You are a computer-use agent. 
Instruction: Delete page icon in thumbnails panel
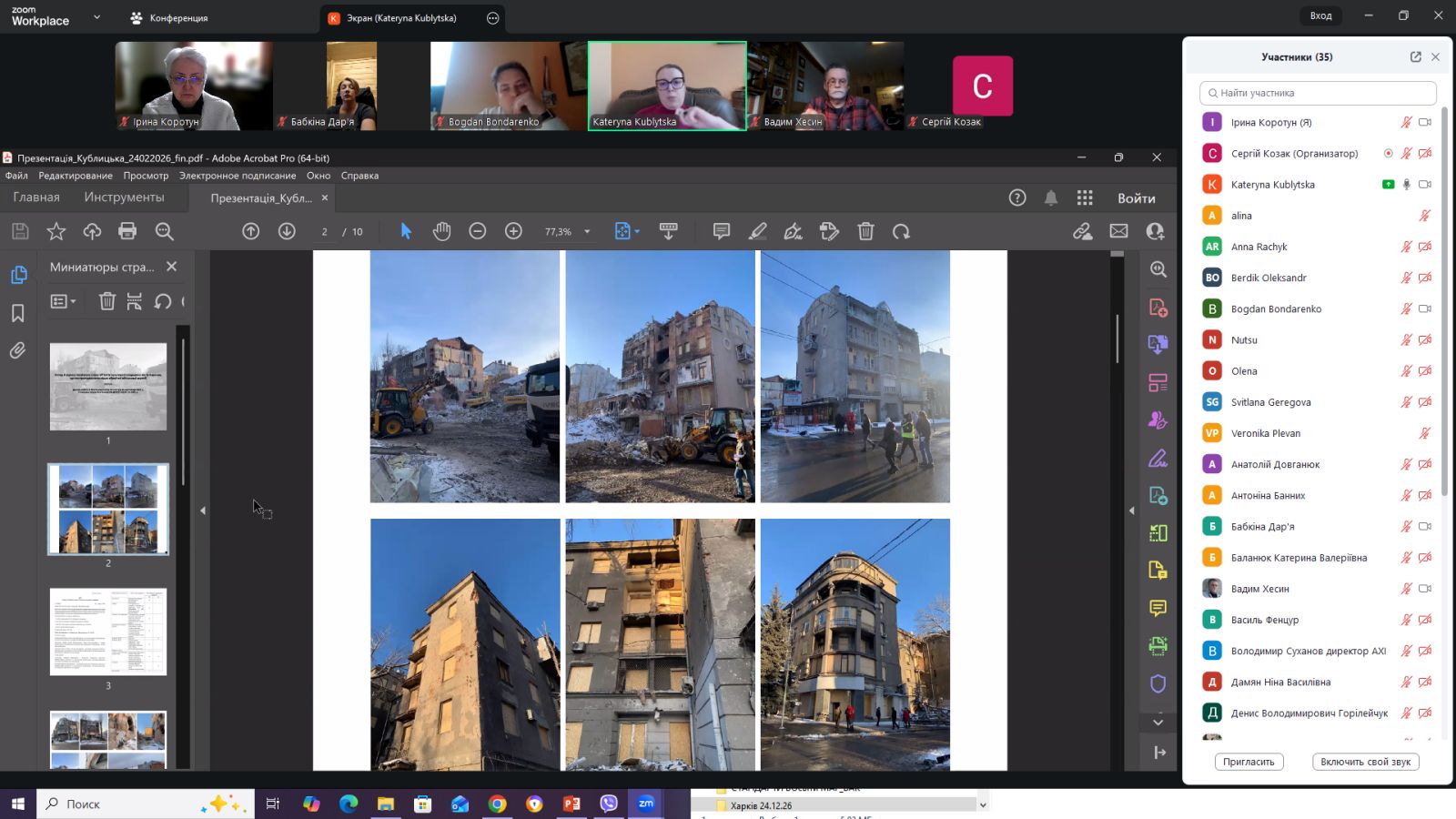pos(106,301)
